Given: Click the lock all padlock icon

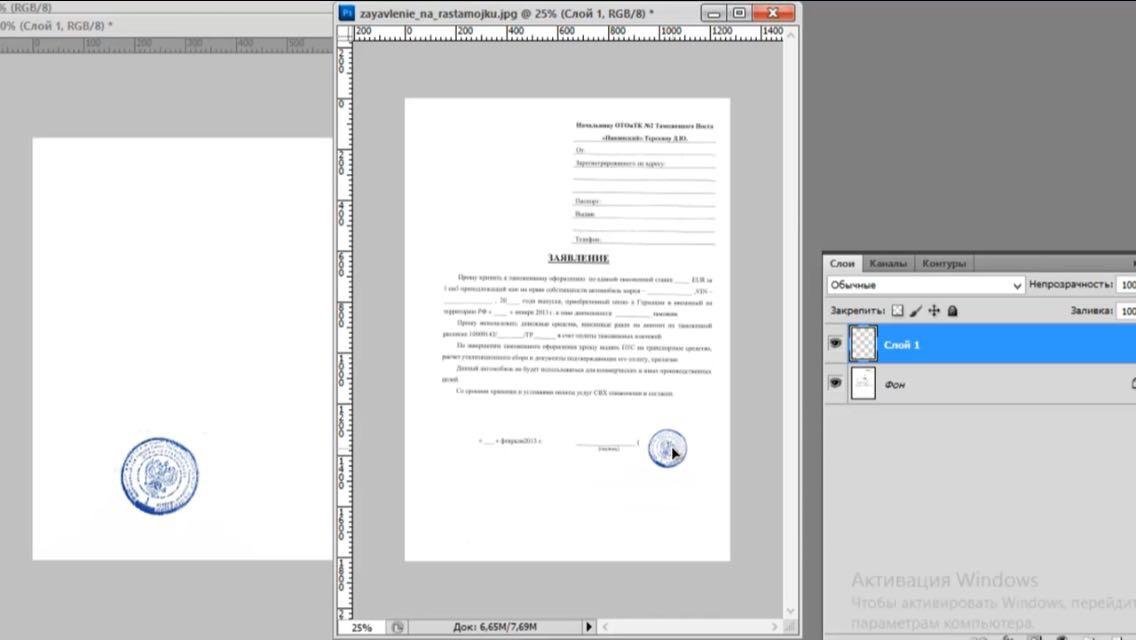Looking at the screenshot, I should tap(953, 310).
